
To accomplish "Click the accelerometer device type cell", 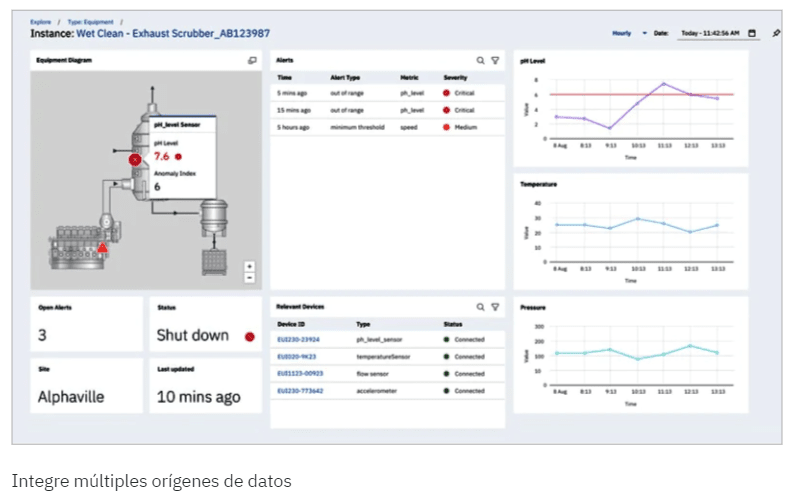I will click(x=376, y=391).
